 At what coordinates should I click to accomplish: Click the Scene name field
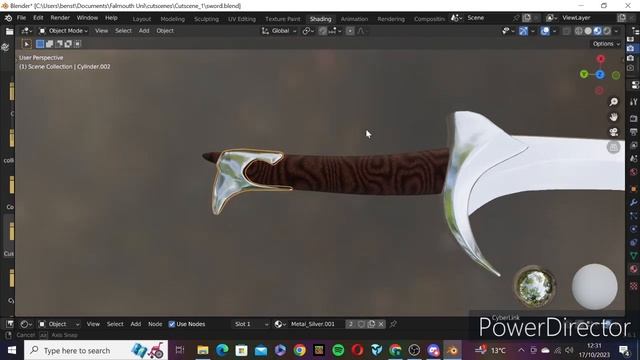pos(488,18)
